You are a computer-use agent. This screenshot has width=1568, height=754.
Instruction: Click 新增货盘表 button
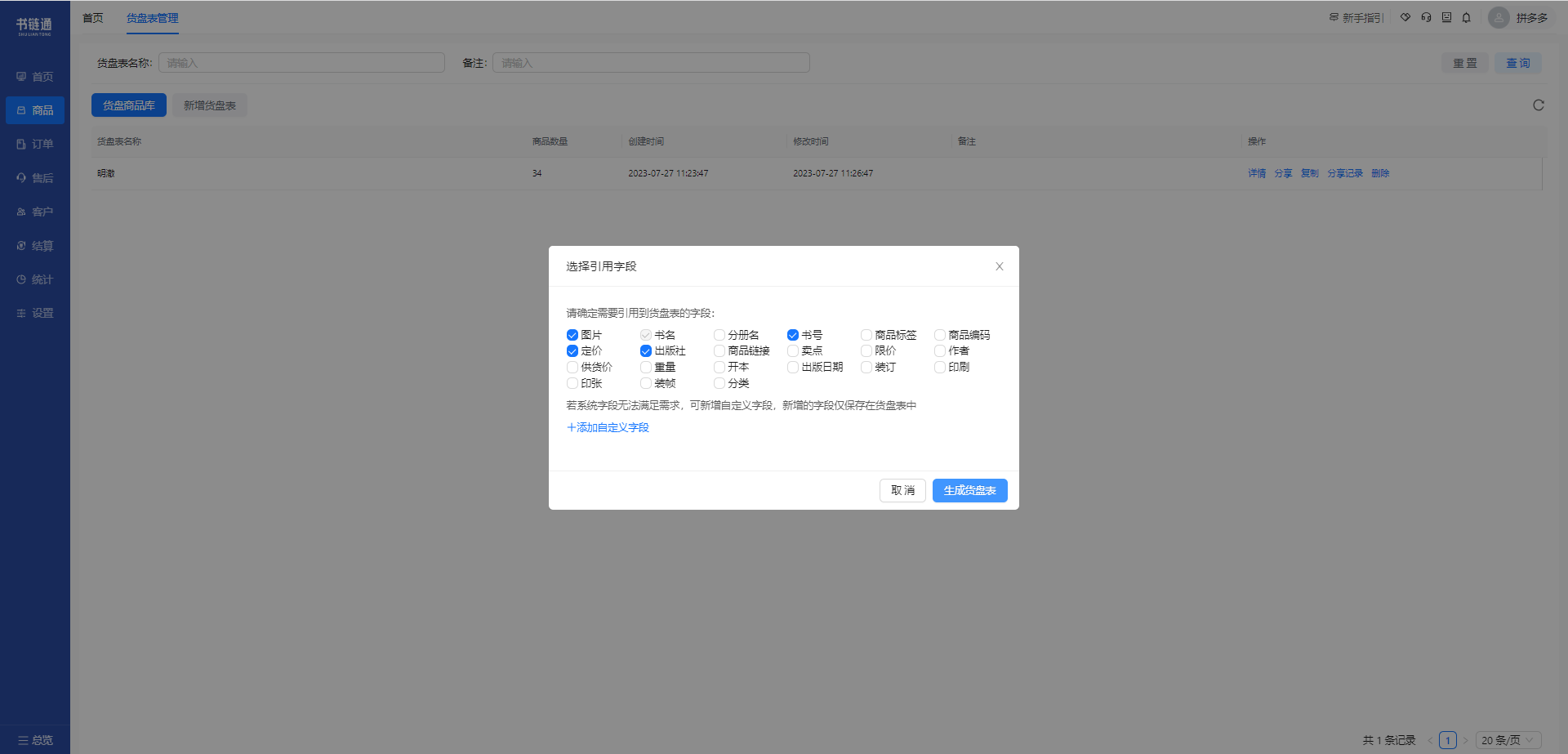(210, 105)
